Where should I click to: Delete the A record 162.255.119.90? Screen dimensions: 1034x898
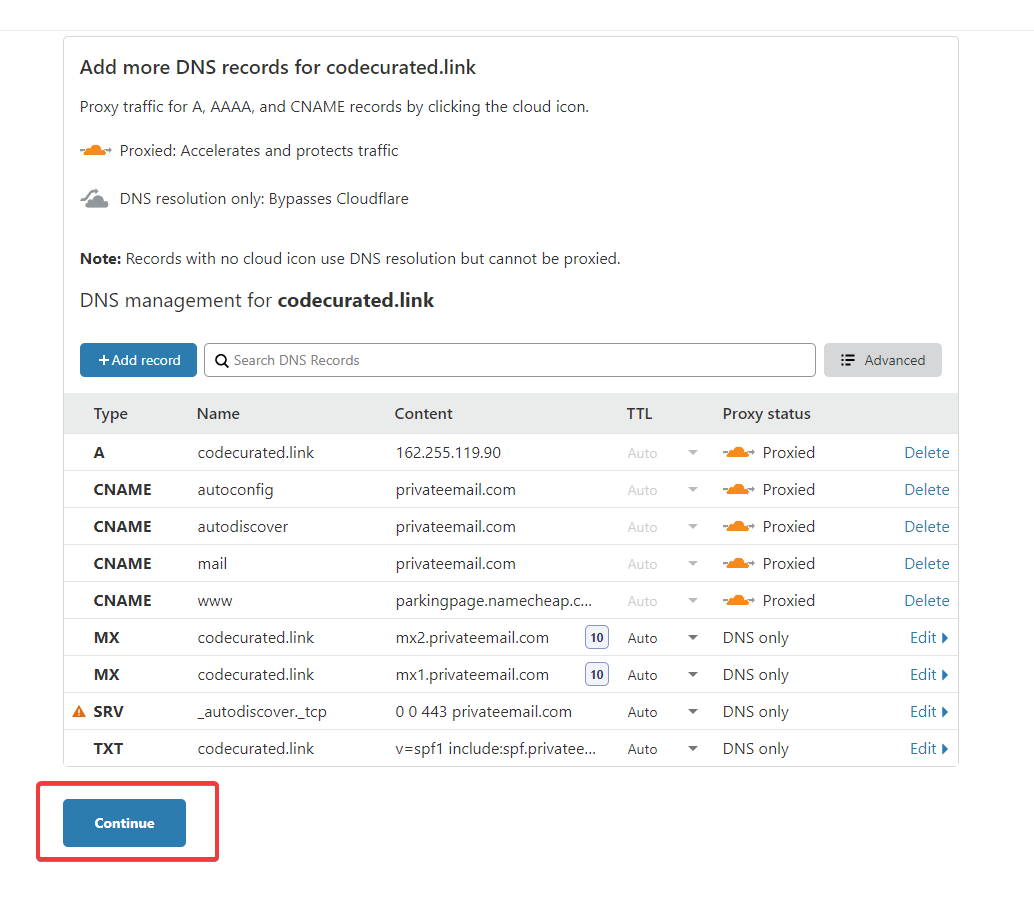pos(927,452)
